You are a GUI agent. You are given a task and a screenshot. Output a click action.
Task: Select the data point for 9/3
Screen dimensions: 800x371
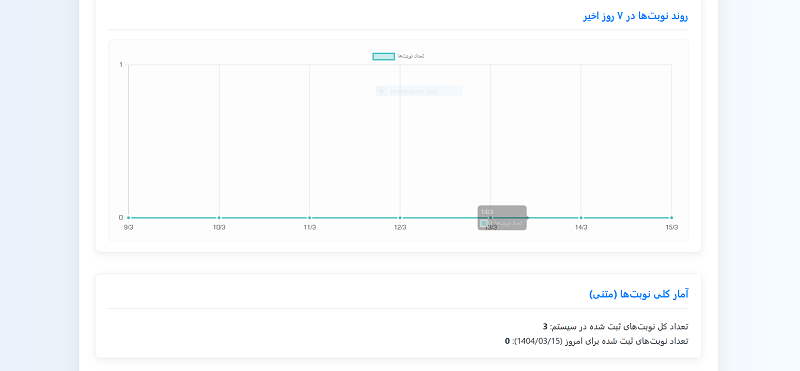pos(129,218)
